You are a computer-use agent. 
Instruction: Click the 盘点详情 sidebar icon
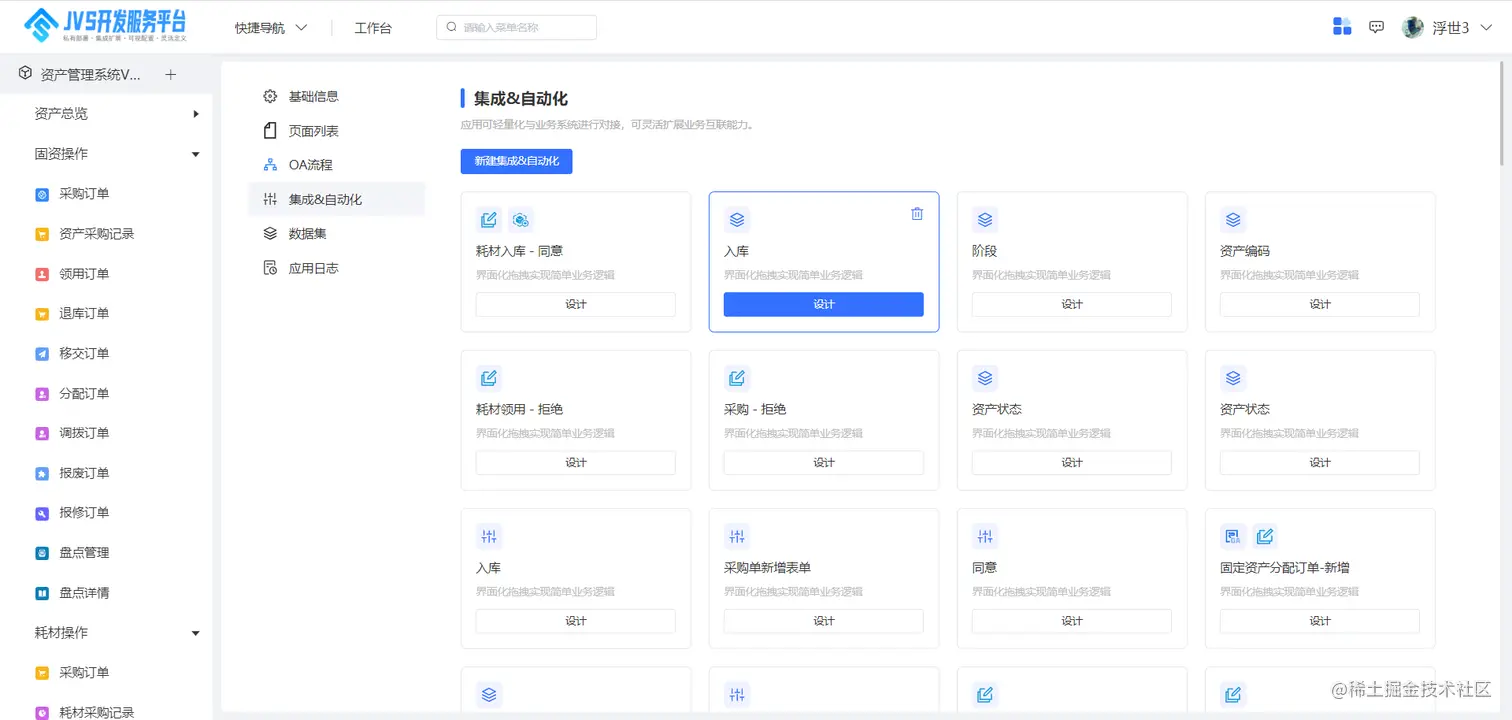[x=42, y=593]
